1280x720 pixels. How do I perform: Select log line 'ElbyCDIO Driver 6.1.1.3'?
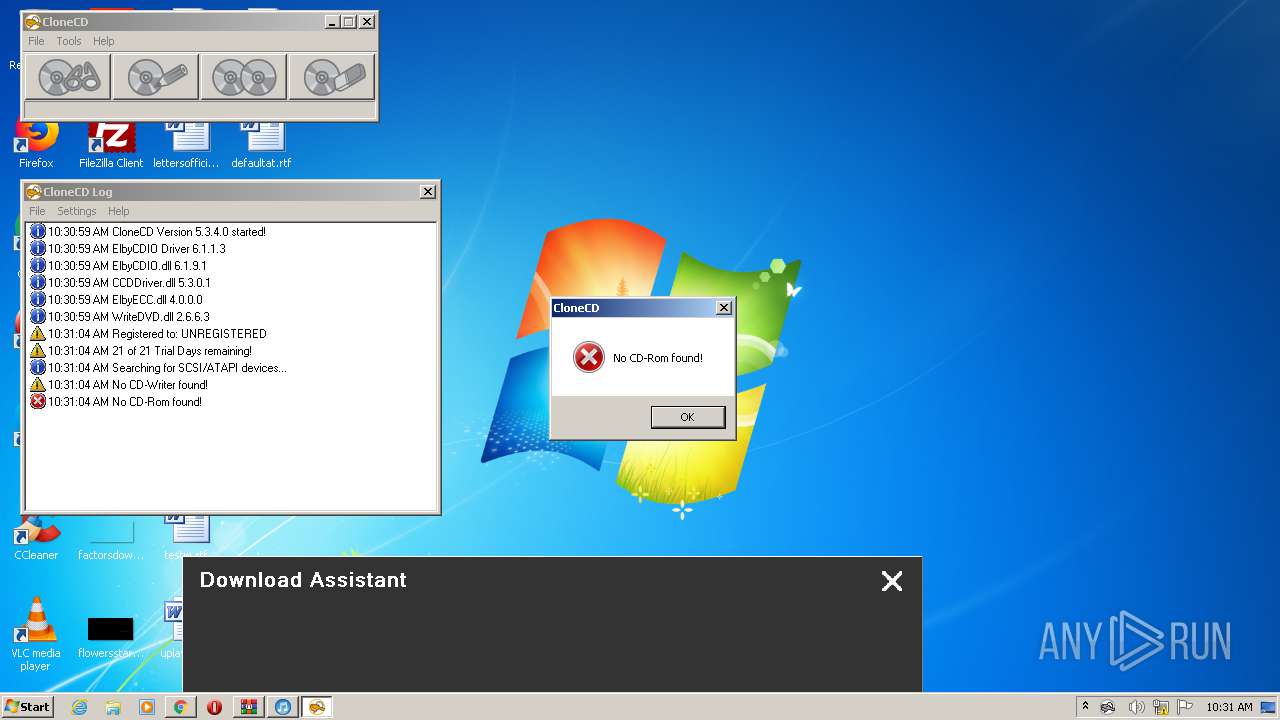pos(128,249)
